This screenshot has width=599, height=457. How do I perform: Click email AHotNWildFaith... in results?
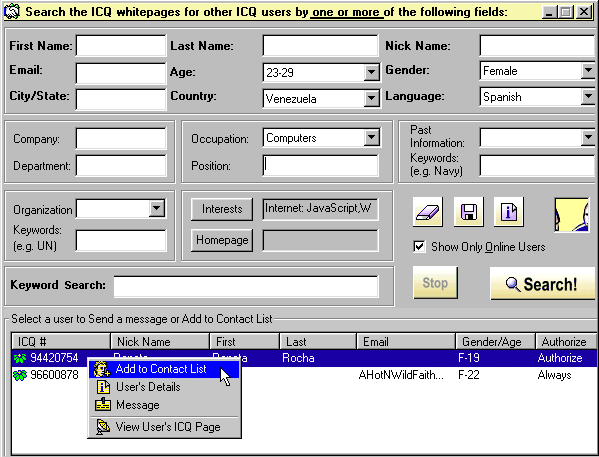click(x=401, y=375)
